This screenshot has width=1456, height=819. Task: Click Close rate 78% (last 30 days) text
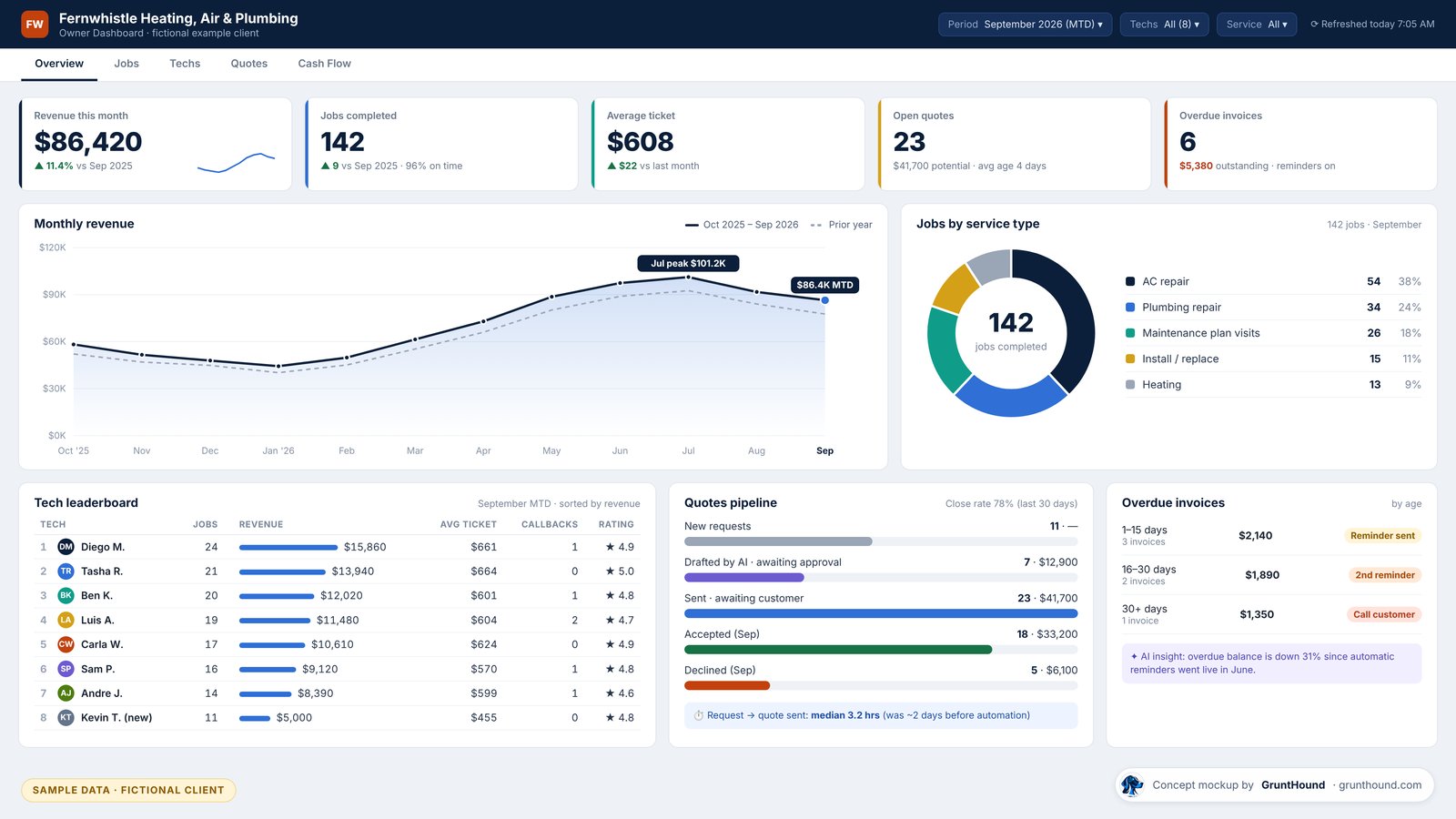pyautogui.click(x=1011, y=504)
